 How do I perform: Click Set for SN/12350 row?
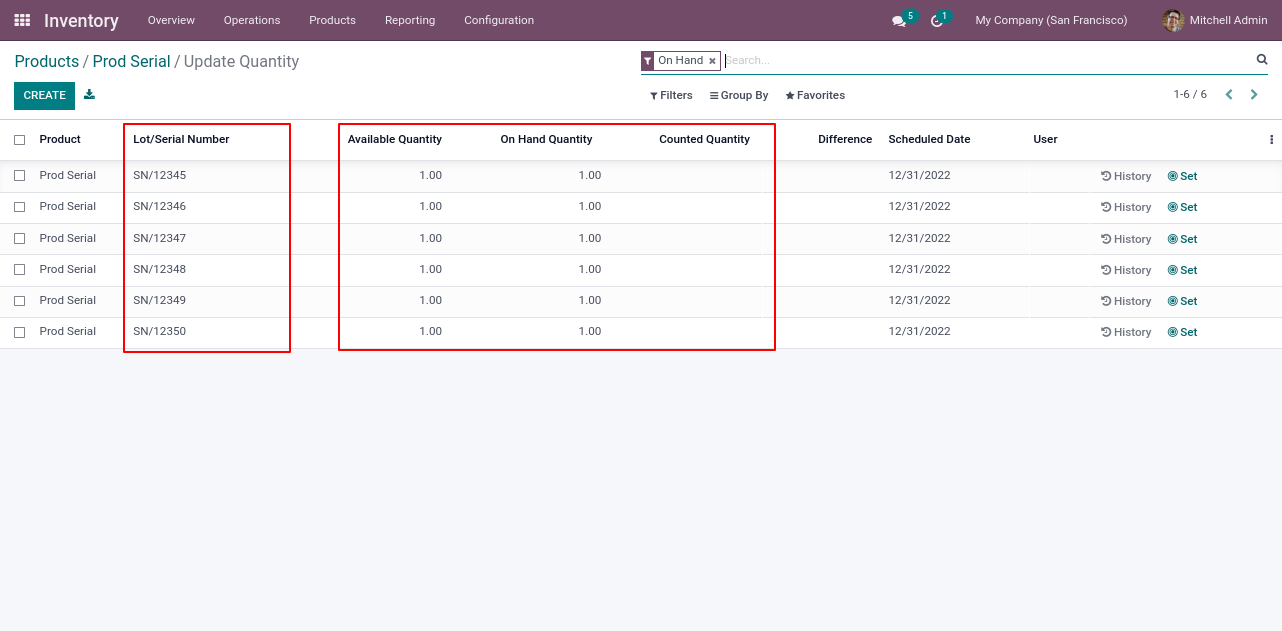pos(1182,332)
